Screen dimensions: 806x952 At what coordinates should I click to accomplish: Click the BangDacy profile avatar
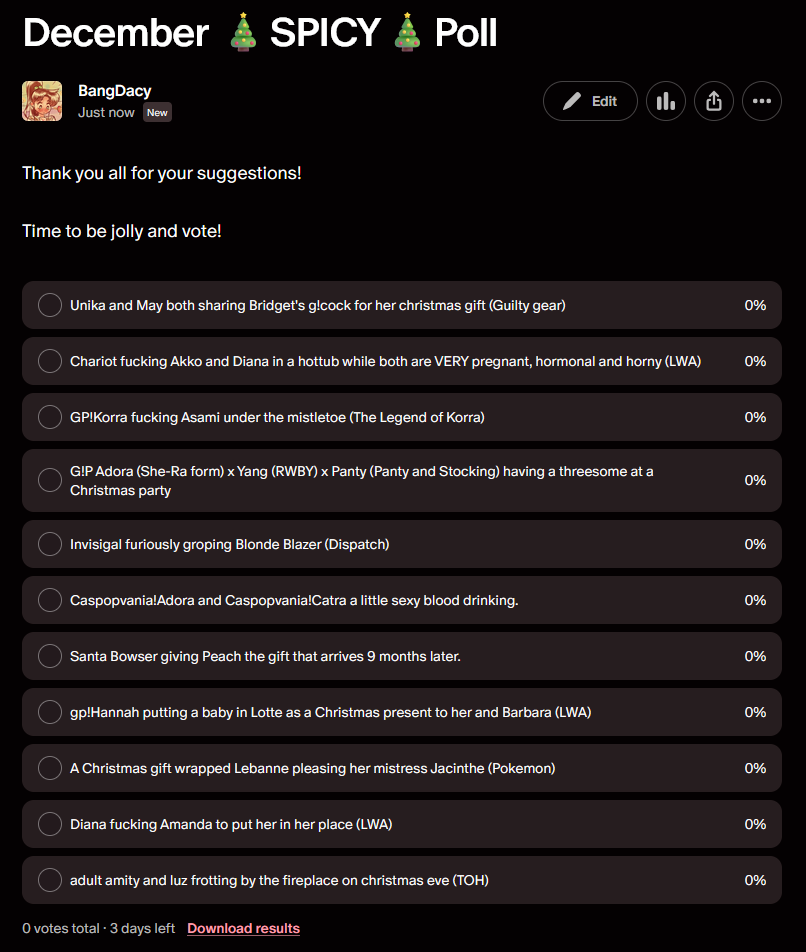(42, 101)
